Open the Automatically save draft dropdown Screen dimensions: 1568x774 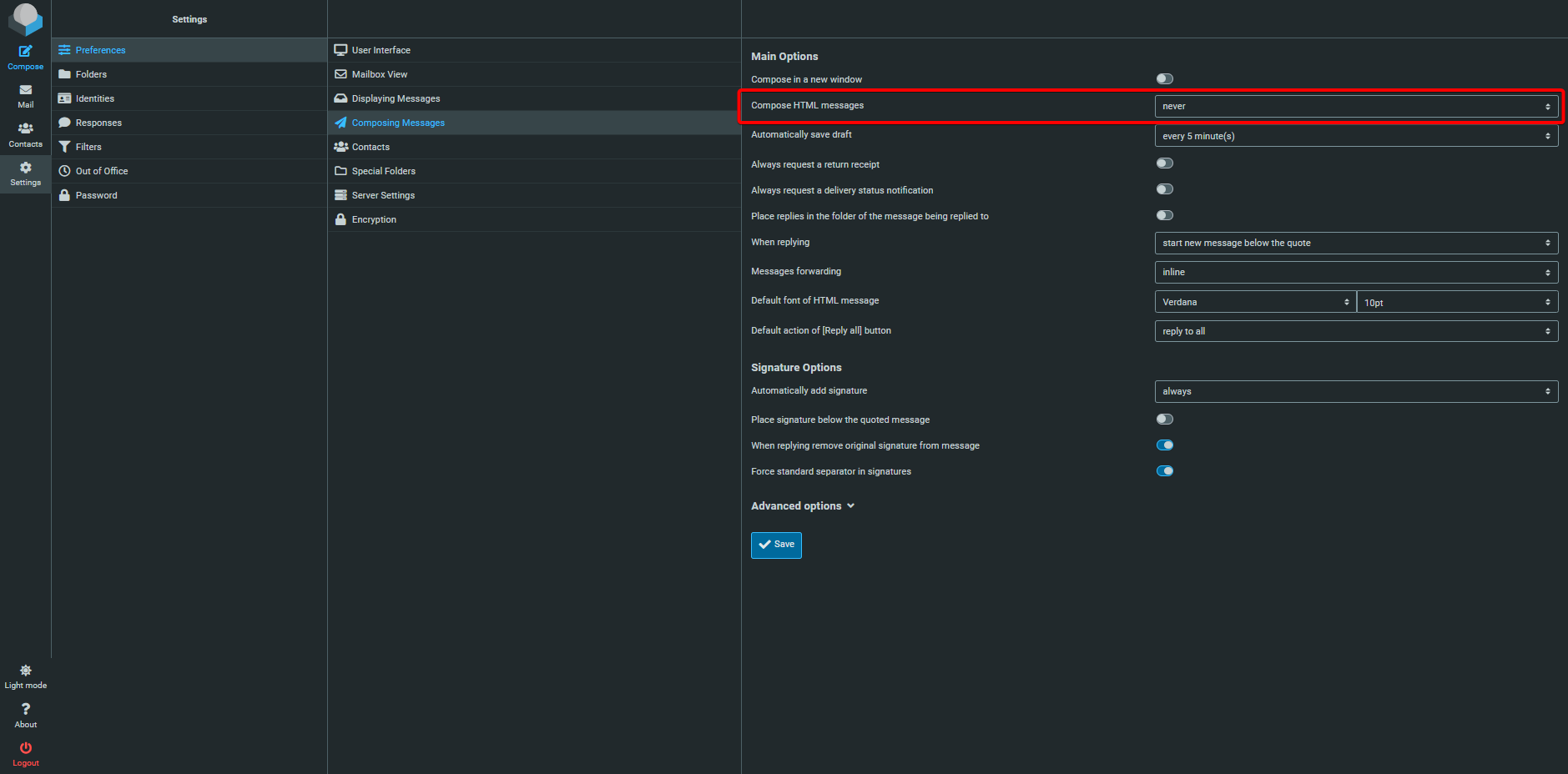(1355, 136)
